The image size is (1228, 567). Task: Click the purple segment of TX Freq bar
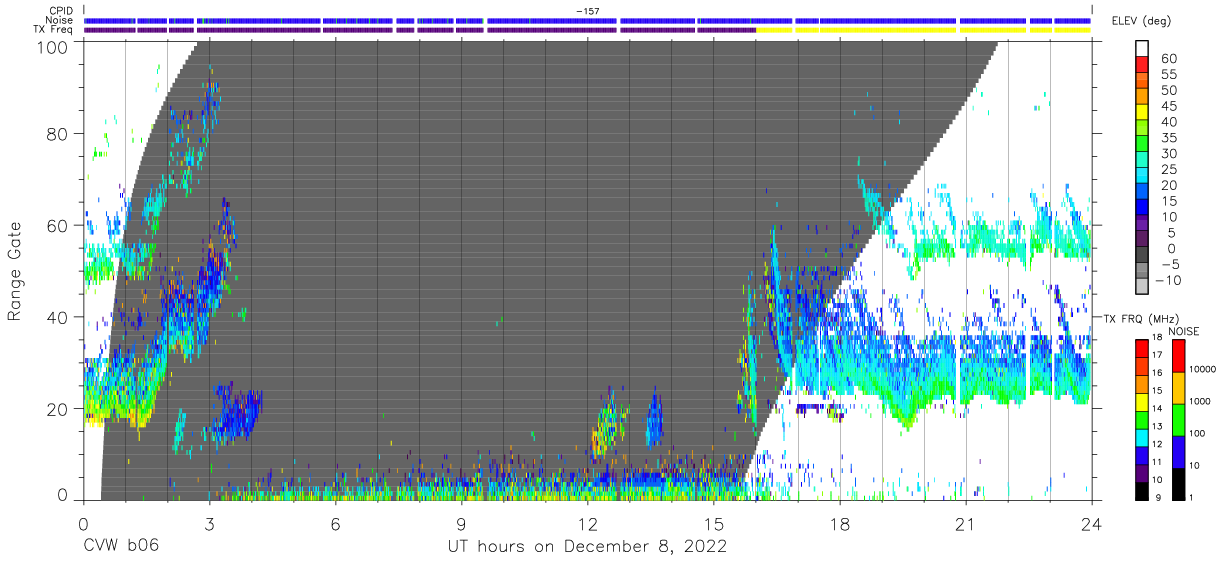click(420, 30)
